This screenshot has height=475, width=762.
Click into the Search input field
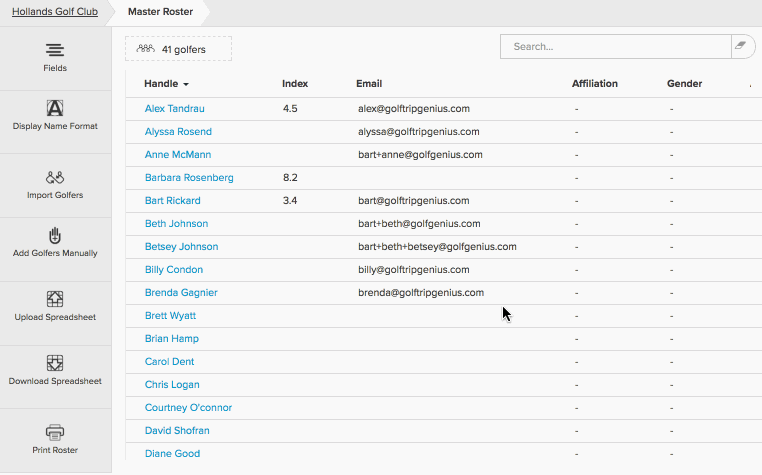[x=616, y=47]
